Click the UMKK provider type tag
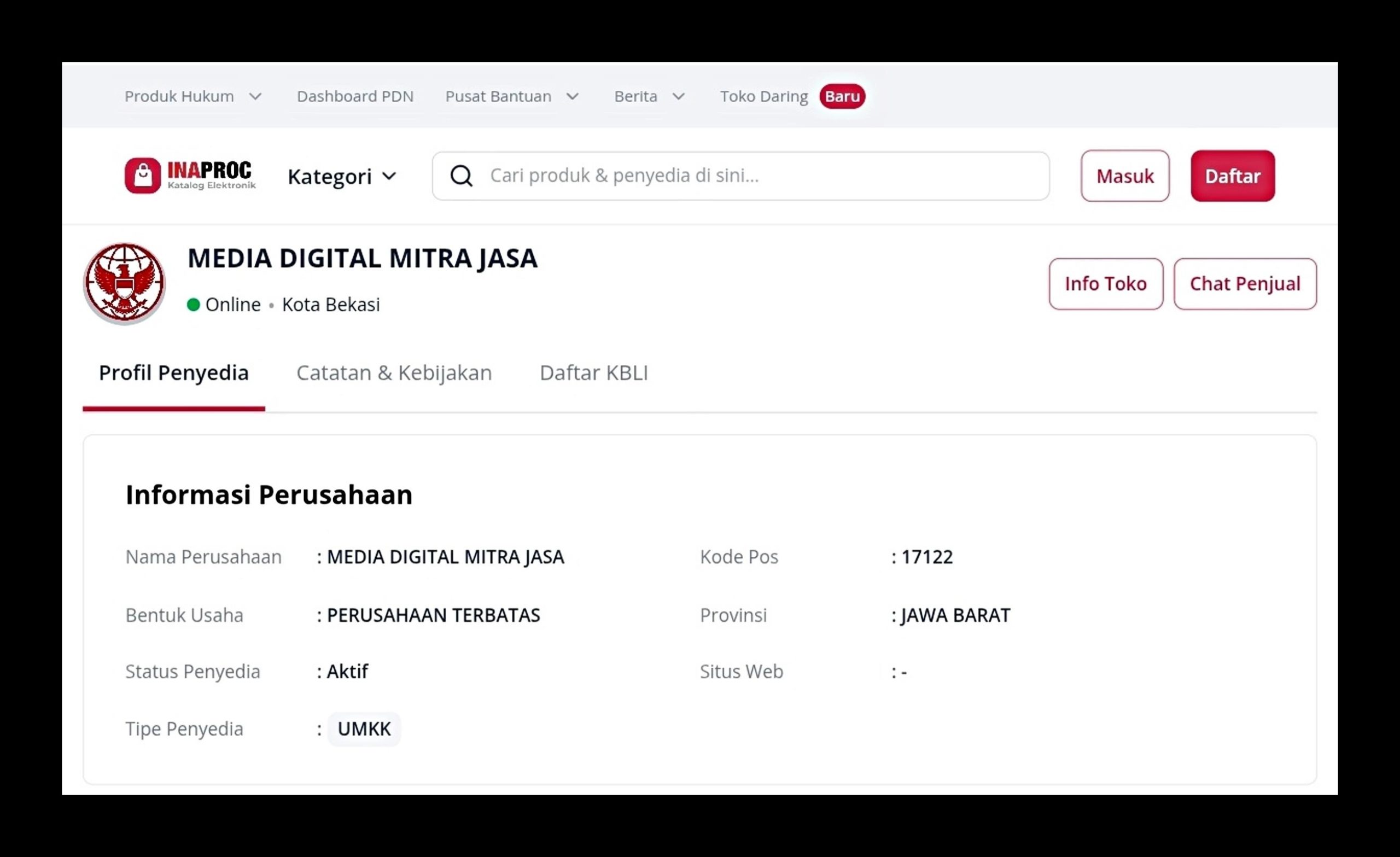The height and width of the screenshot is (857, 1400). [x=364, y=728]
